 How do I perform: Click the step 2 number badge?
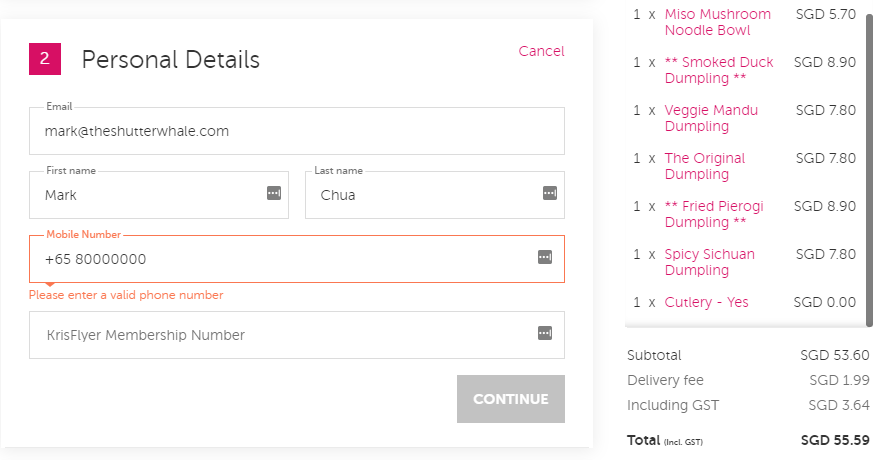45,59
